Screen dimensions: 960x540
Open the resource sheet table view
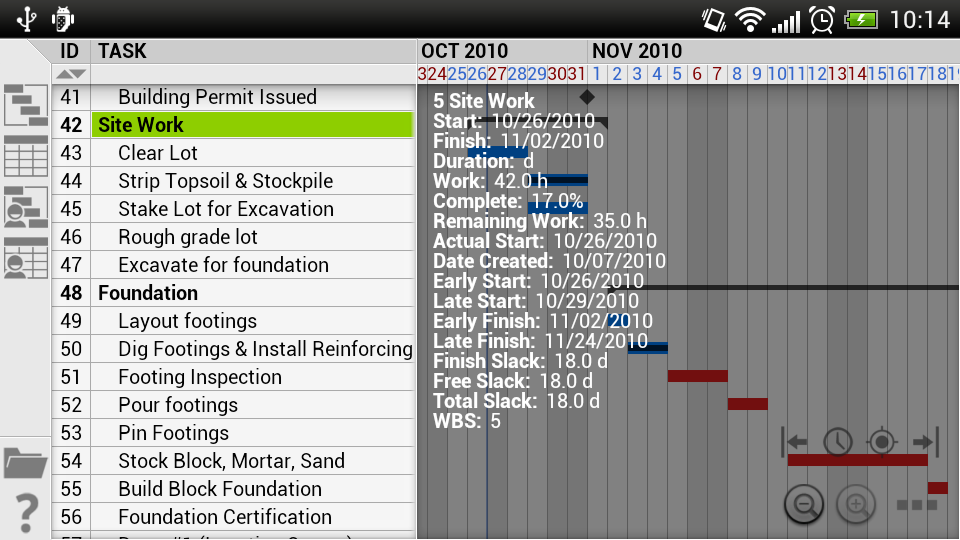point(25,259)
